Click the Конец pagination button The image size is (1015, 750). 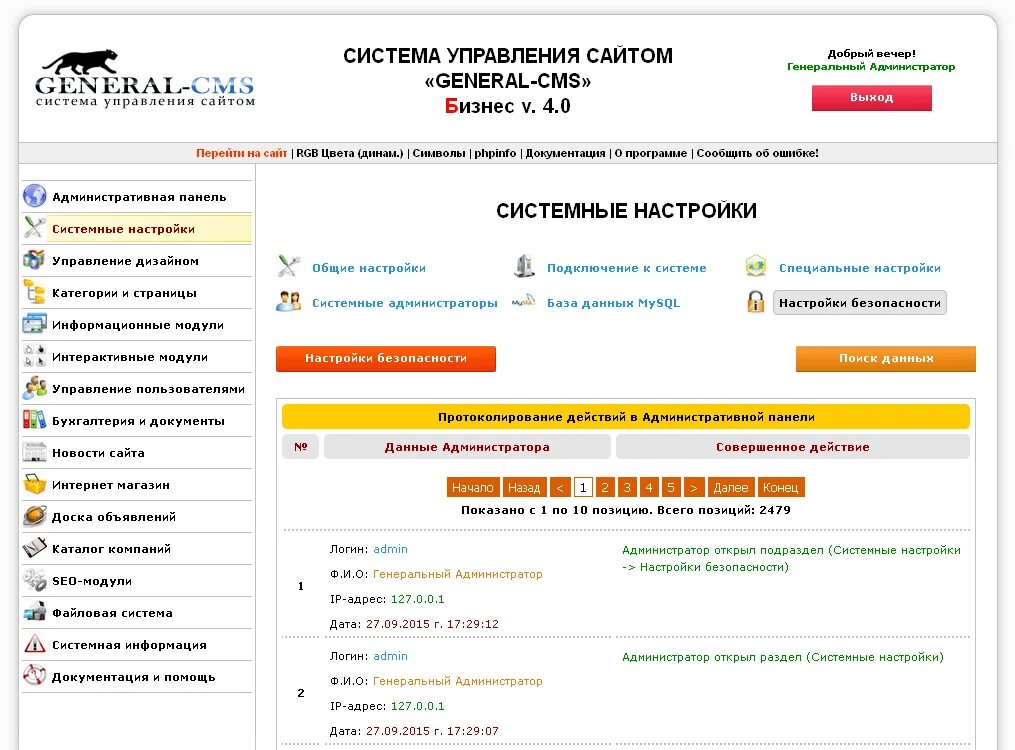[x=781, y=487]
